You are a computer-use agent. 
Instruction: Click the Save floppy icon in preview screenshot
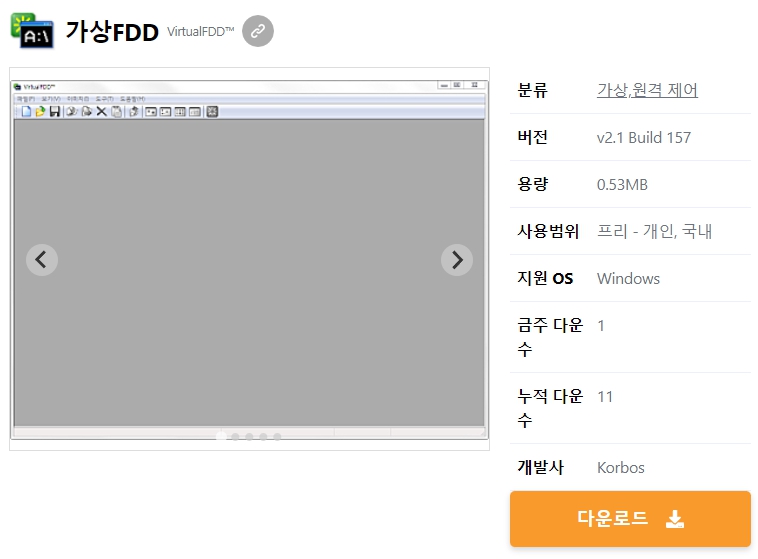[55, 112]
